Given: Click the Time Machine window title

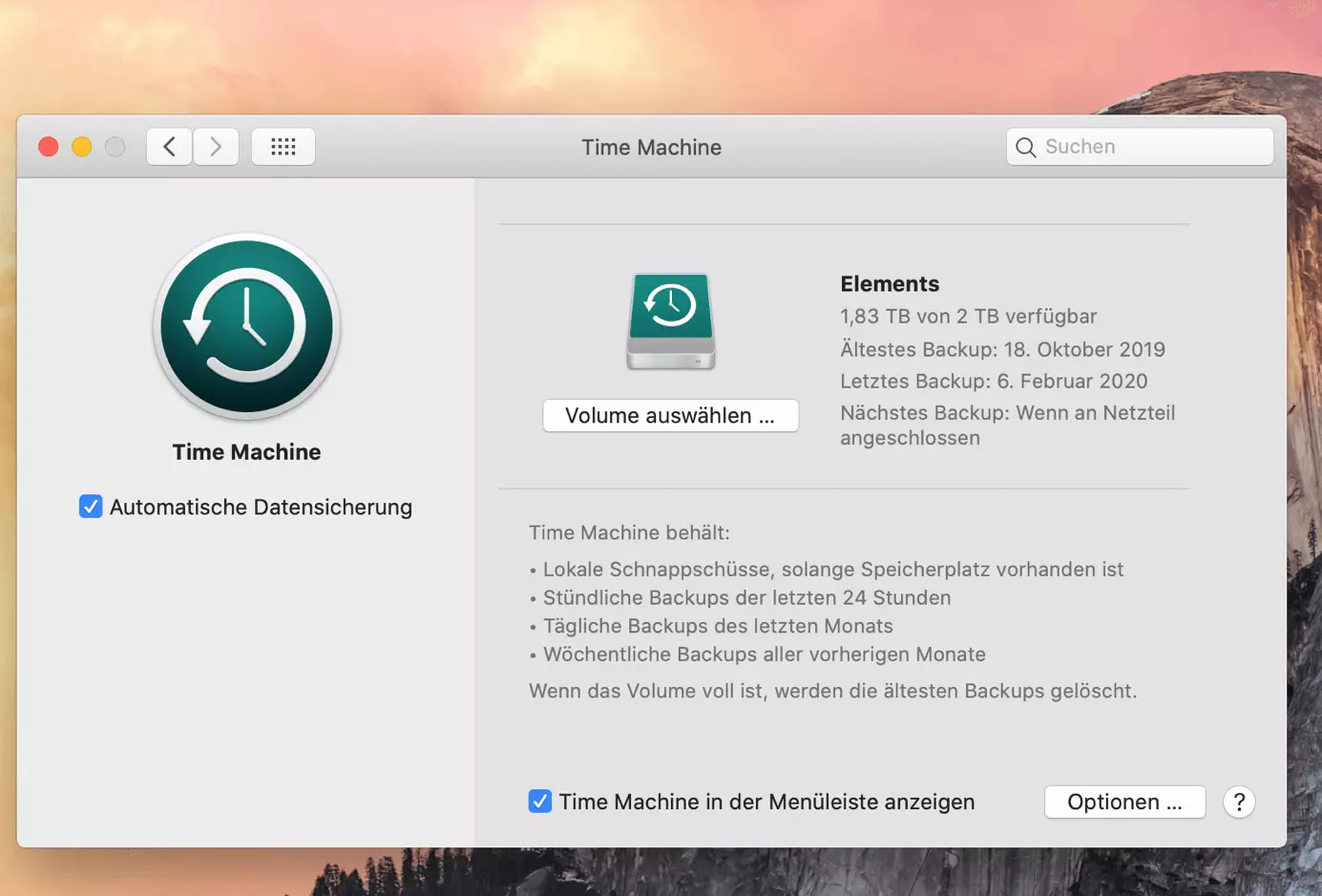Looking at the screenshot, I should (652, 147).
